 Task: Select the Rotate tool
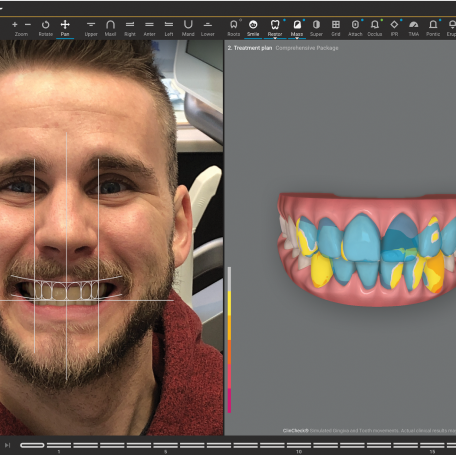(46, 28)
